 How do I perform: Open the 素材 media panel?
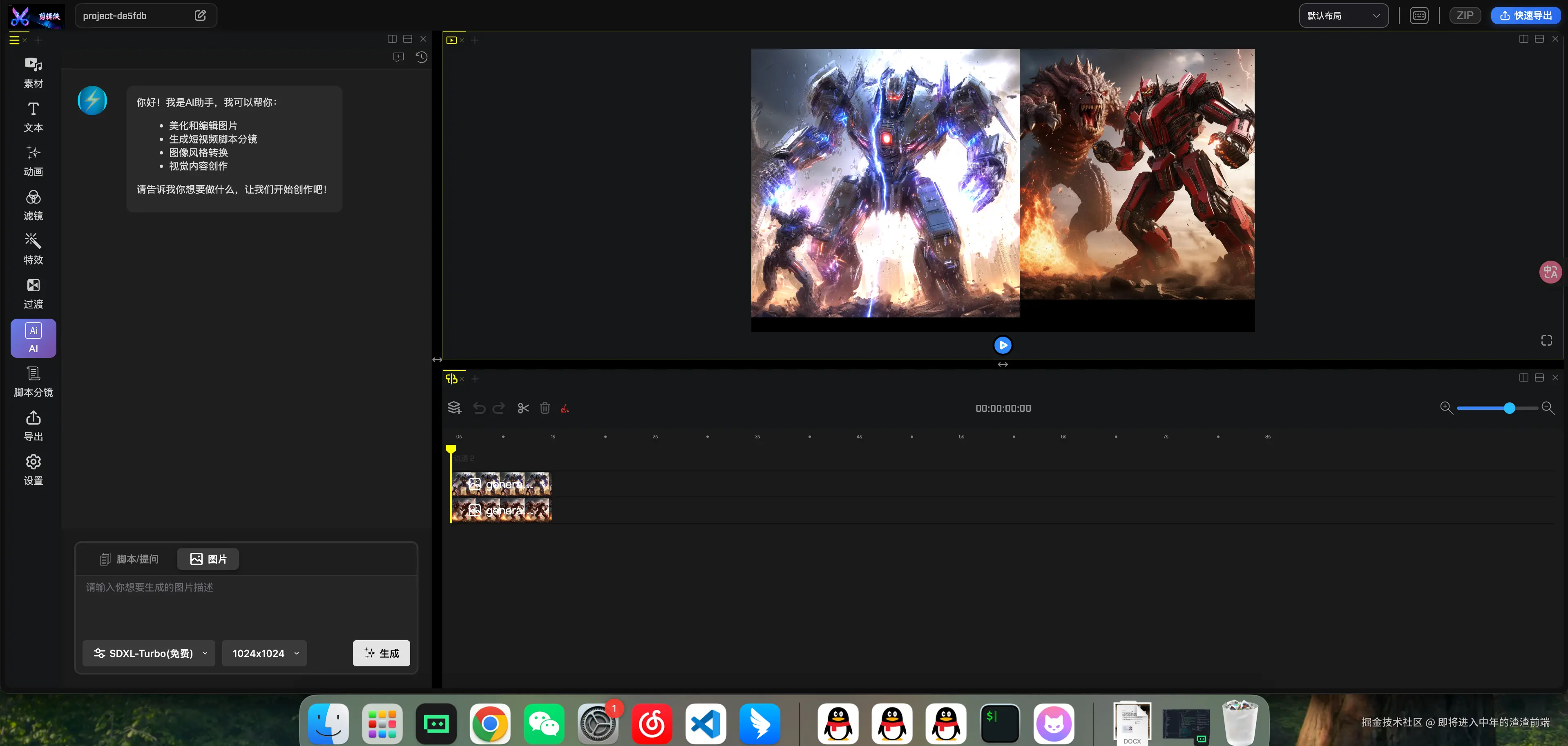[33, 72]
